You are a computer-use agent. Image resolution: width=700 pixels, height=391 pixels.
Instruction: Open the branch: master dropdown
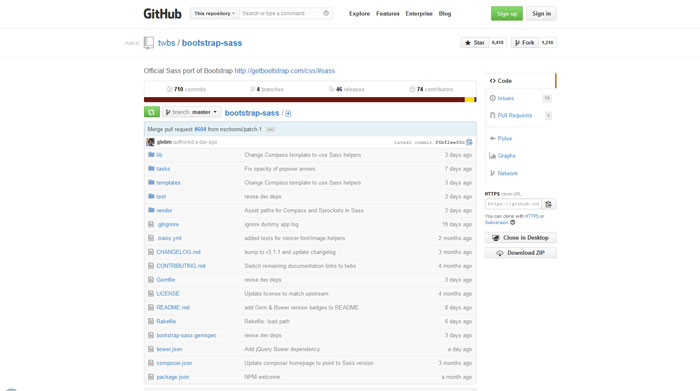click(x=192, y=112)
